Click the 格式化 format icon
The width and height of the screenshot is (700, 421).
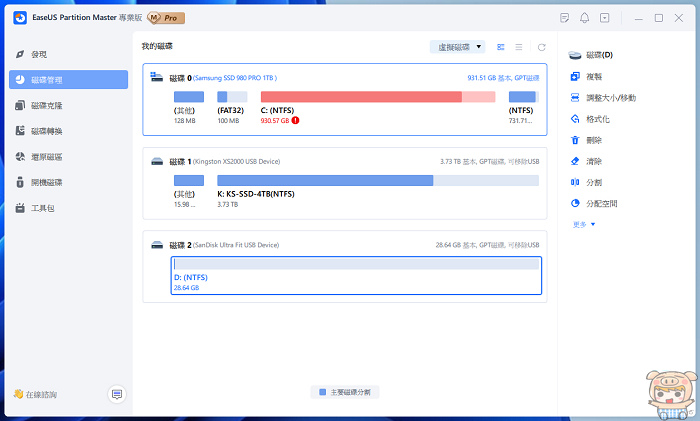coord(575,119)
